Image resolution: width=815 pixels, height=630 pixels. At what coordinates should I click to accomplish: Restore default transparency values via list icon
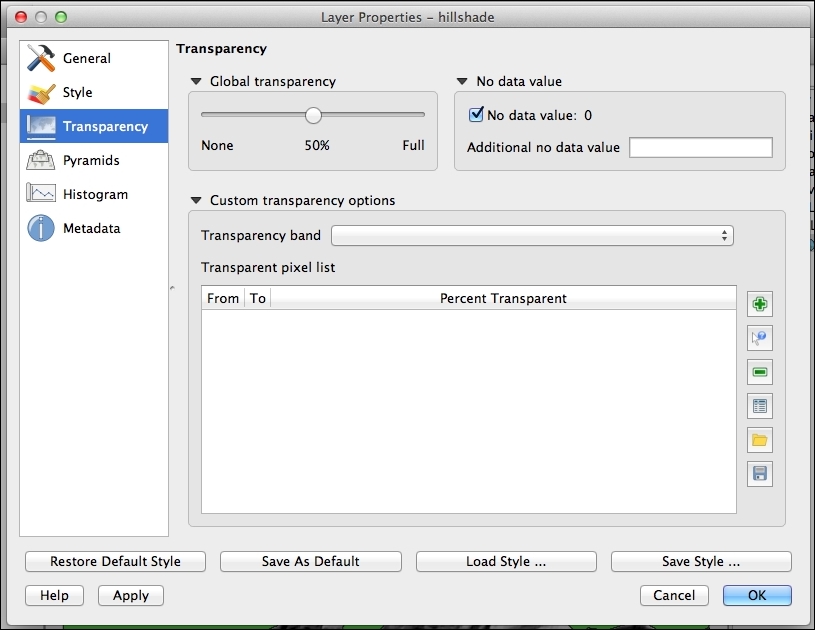point(759,405)
